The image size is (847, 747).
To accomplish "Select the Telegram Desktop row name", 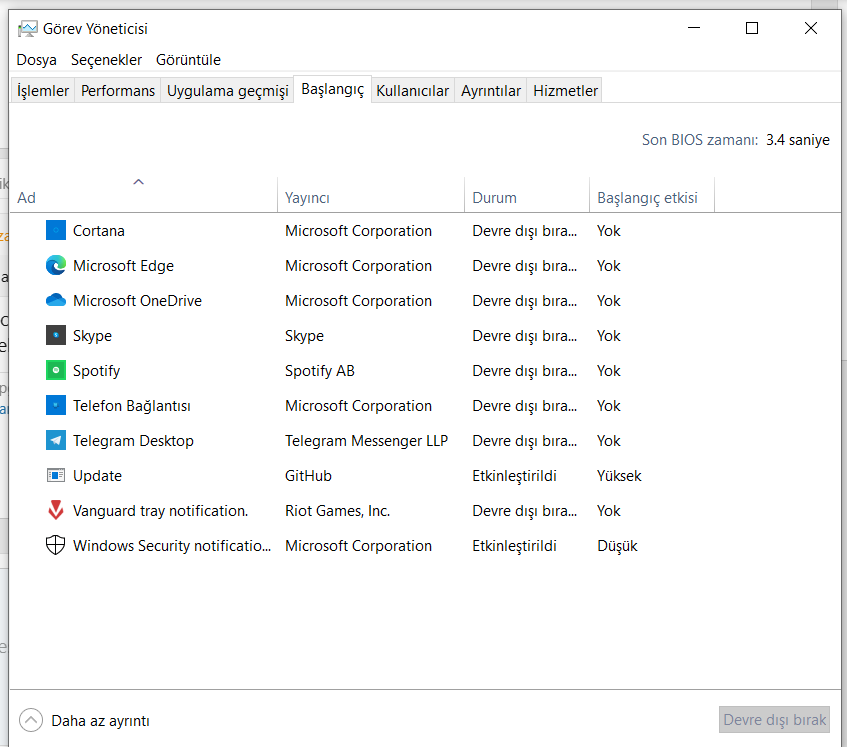I will coord(133,441).
